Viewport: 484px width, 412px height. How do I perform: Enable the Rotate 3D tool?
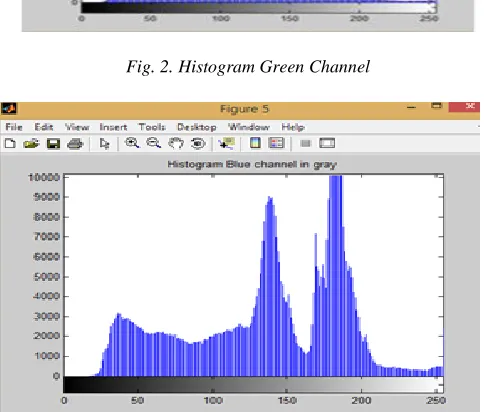[198, 143]
